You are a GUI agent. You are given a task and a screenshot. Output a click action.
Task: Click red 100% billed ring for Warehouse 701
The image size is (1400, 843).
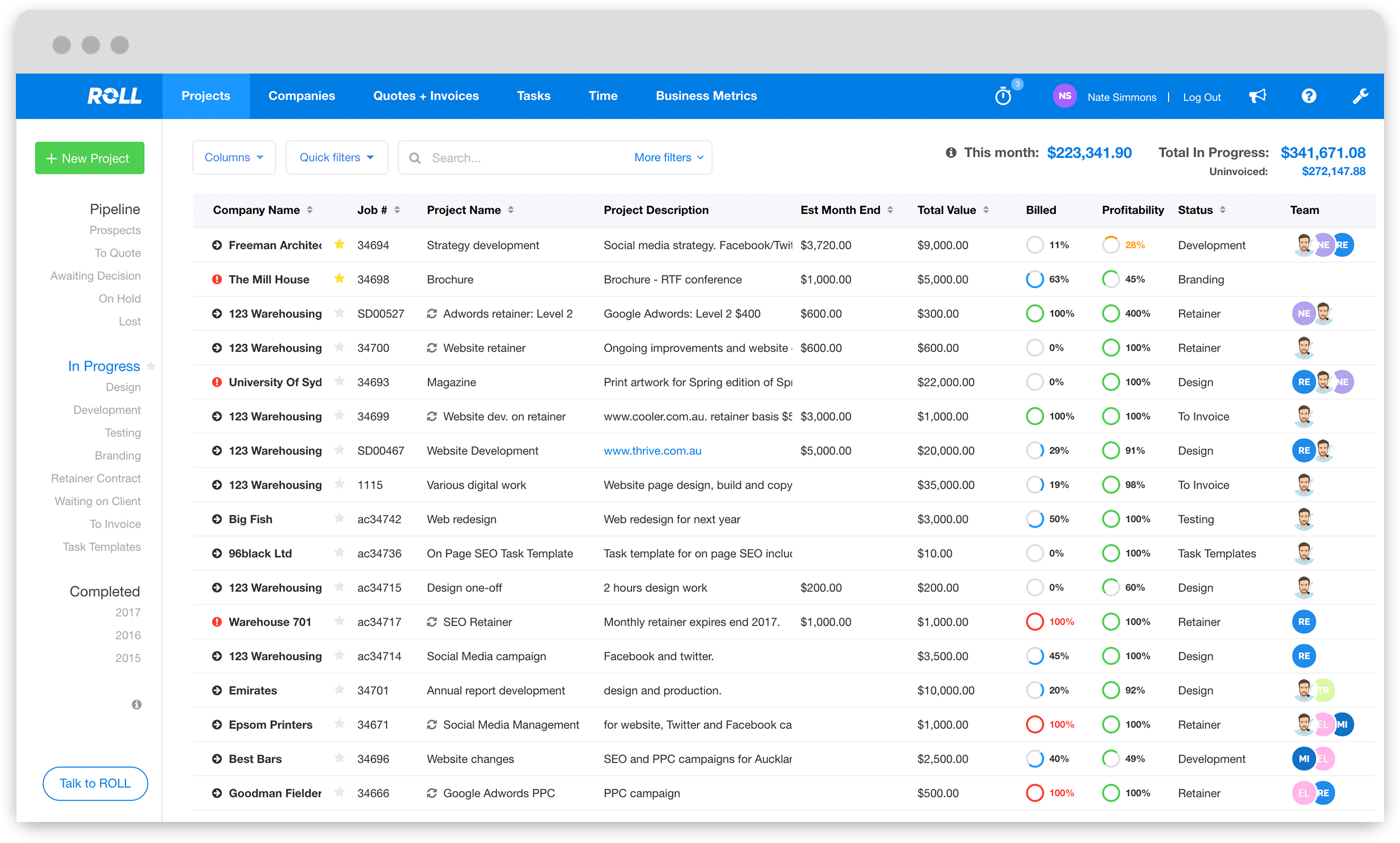coord(1035,622)
